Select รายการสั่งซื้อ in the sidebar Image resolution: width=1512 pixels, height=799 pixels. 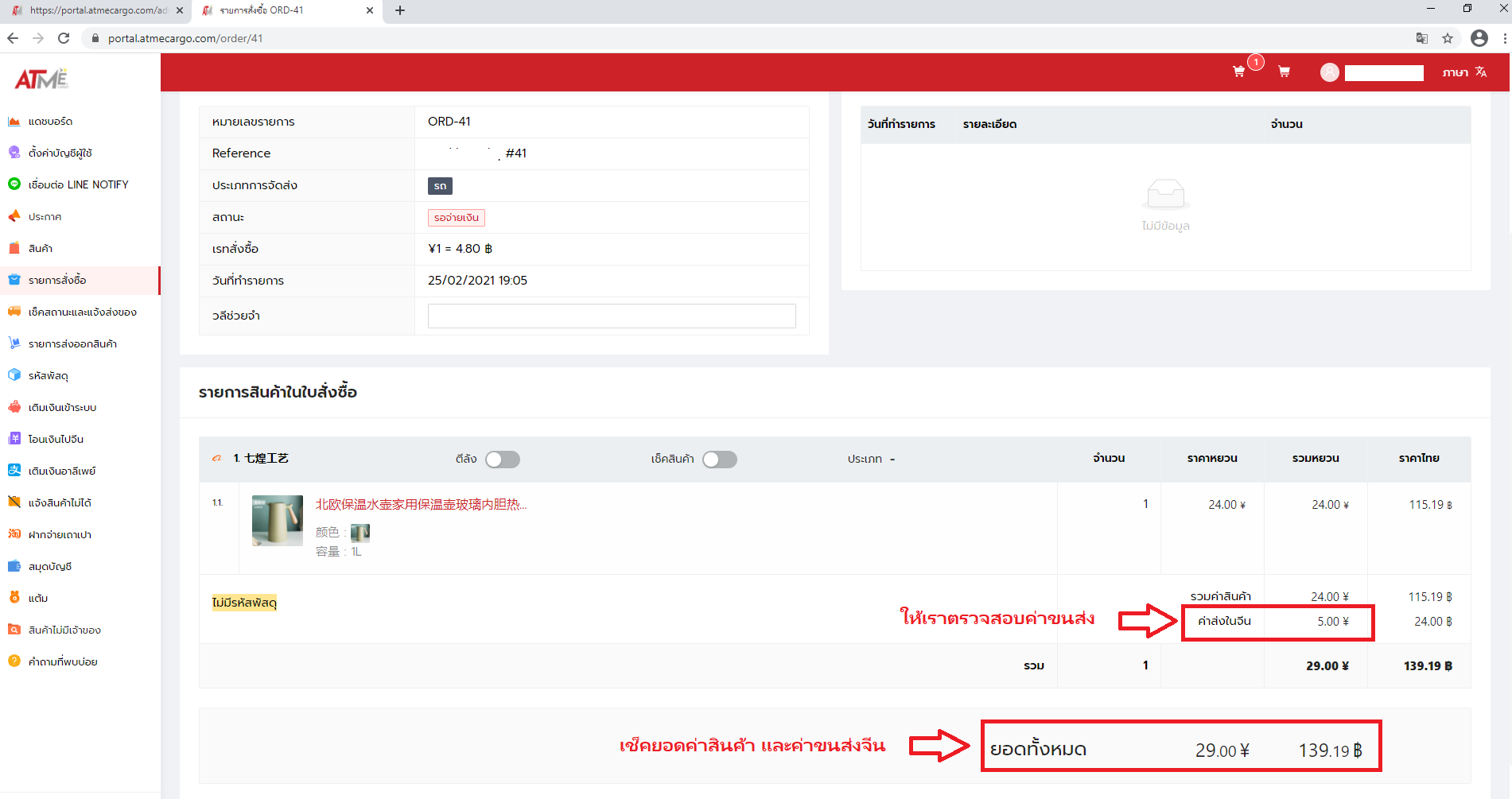(x=57, y=280)
